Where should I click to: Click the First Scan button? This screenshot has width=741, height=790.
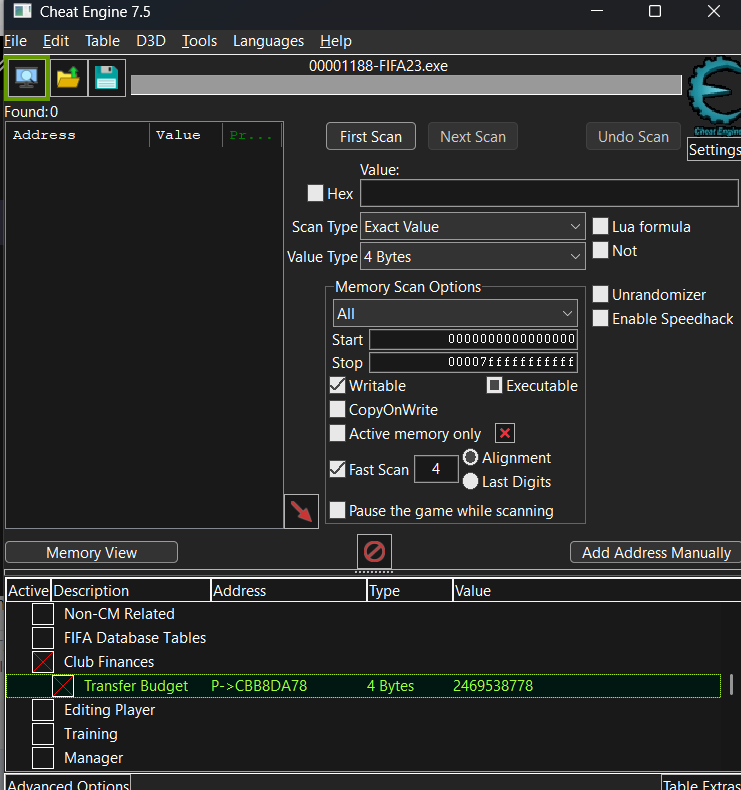tap(371, 137)
